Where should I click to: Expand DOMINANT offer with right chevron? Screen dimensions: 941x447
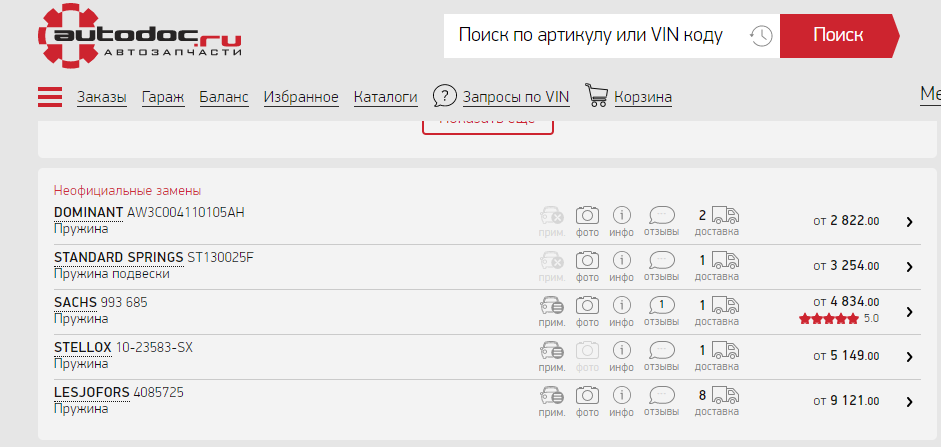(909, 222)
